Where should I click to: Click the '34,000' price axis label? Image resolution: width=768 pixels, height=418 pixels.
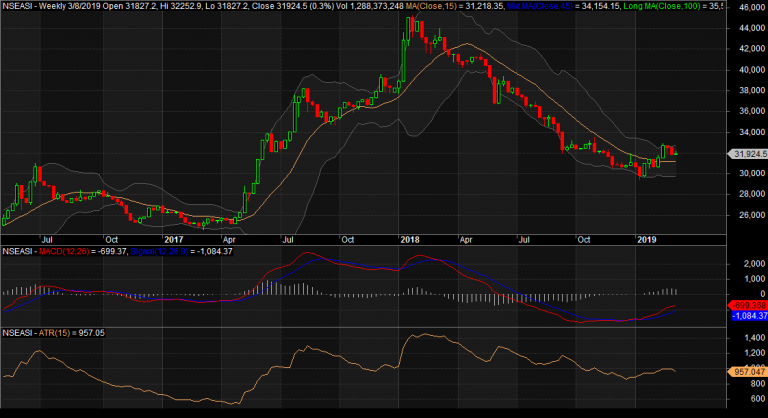[x=752, y=132]
